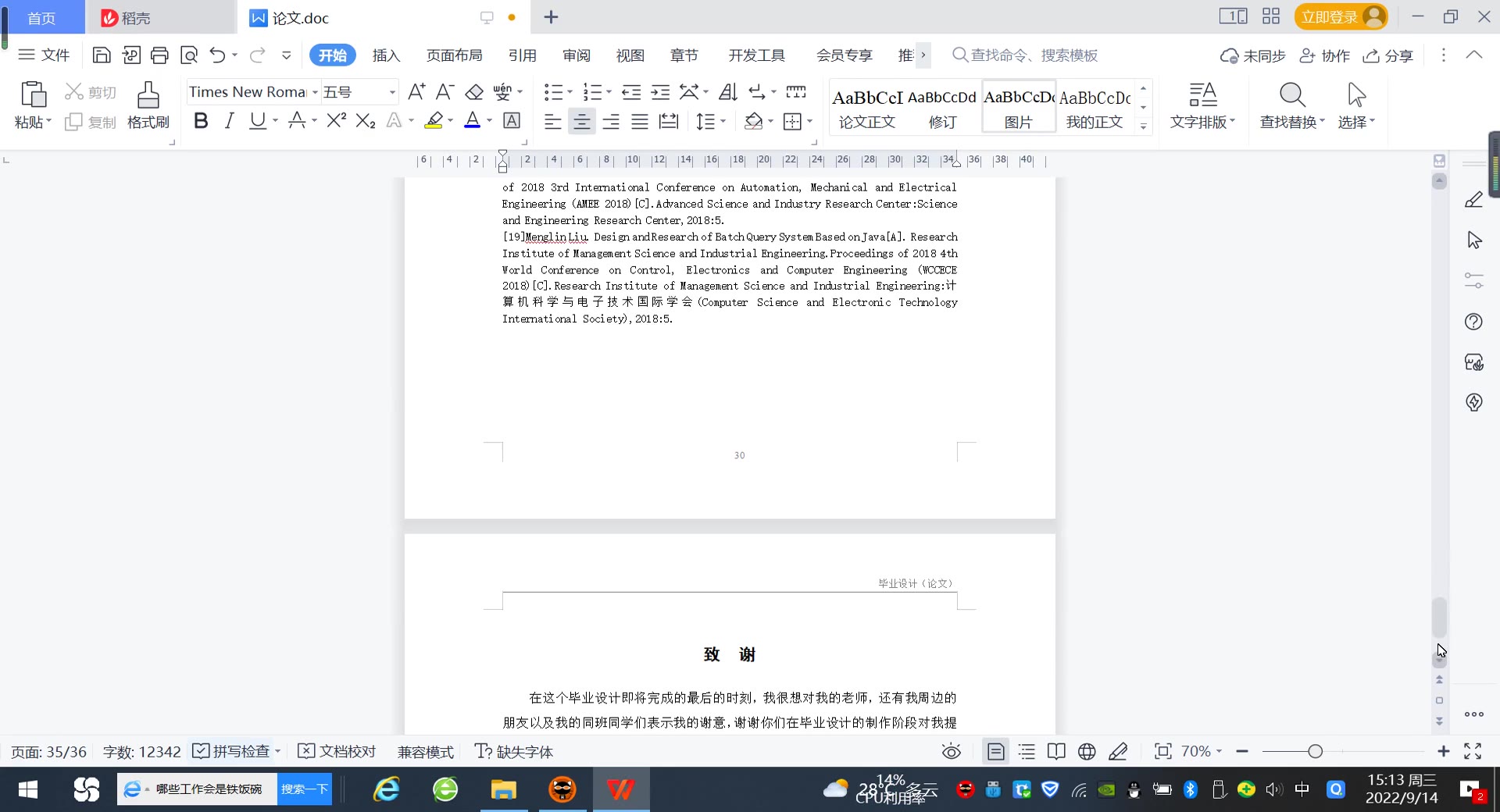The width and height of the screenshot is (1500, 812).
Task: Show more ribbon tabs chevron
Action: point(923,55)
